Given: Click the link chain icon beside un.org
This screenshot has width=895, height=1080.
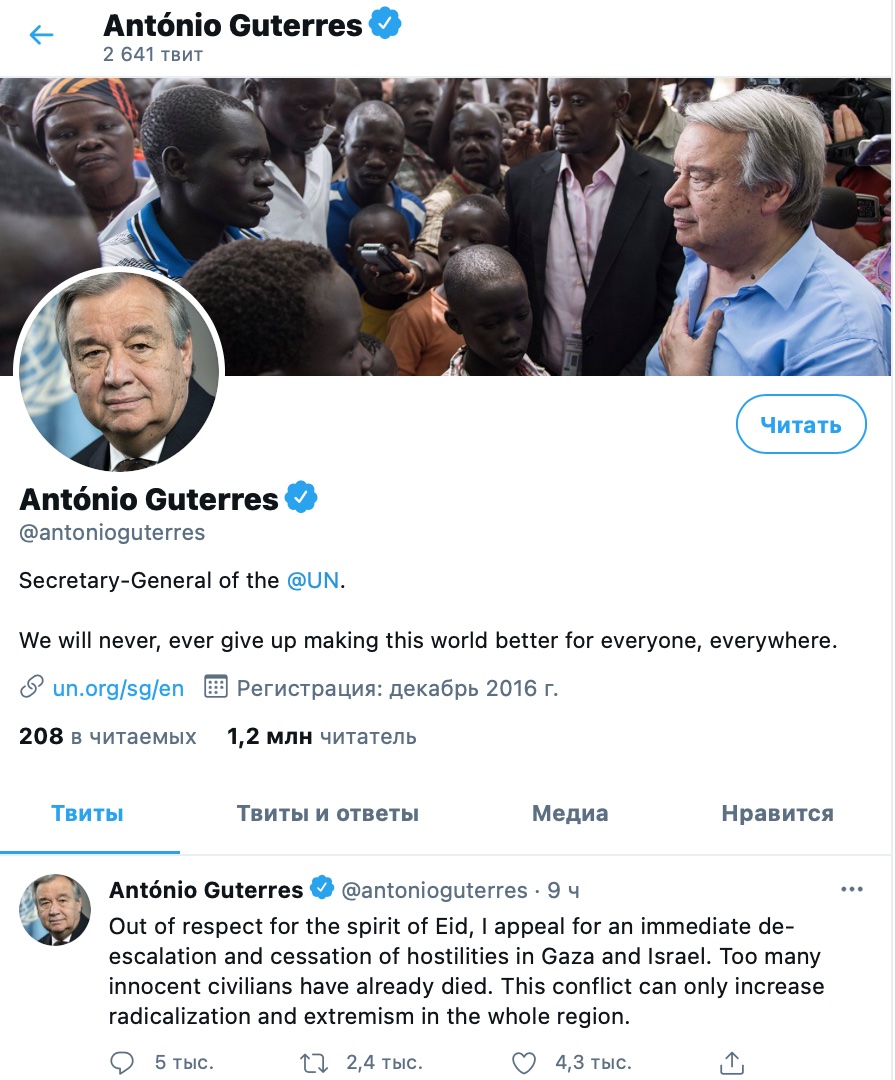Looking at the screenshot, I should 32,687.
